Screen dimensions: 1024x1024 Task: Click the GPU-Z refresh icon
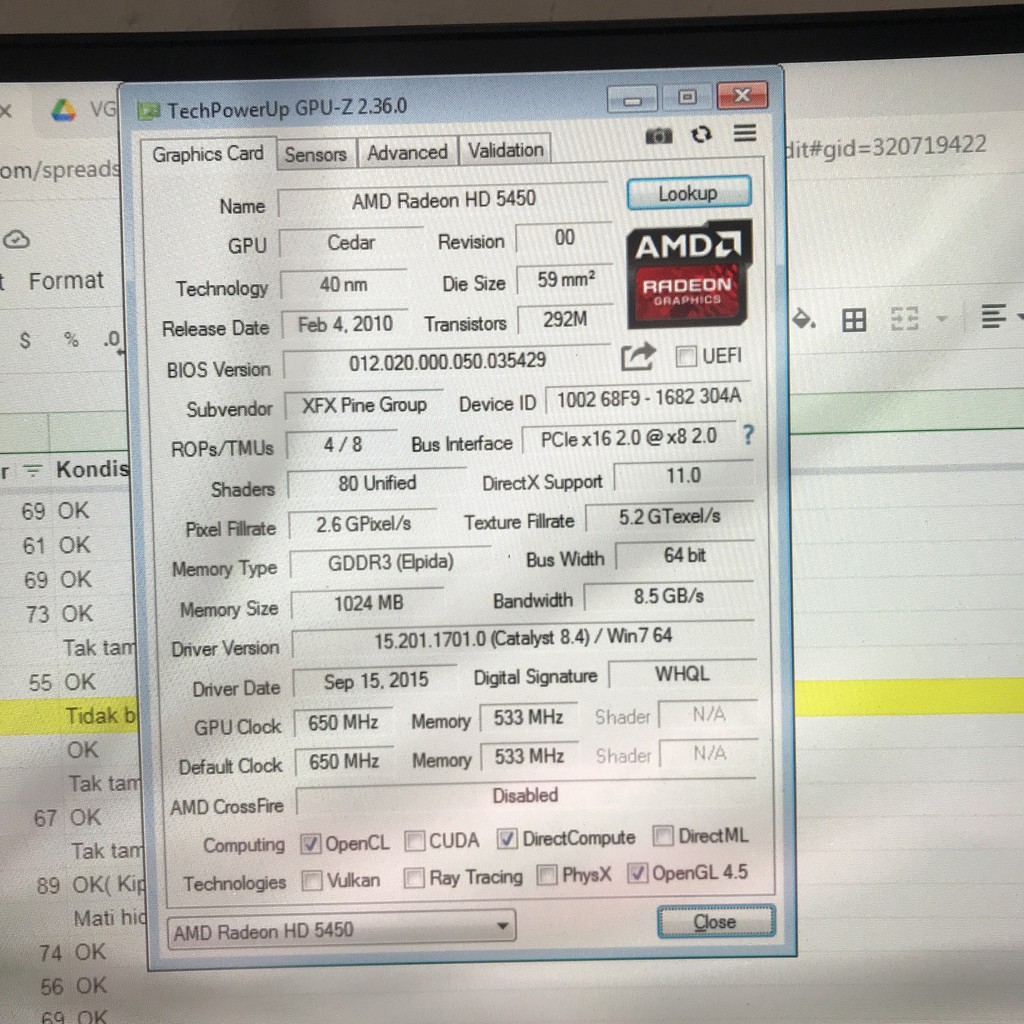pos(701,135)
